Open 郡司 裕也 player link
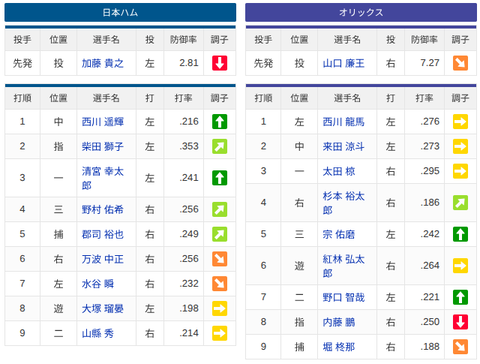 [103, 234]
